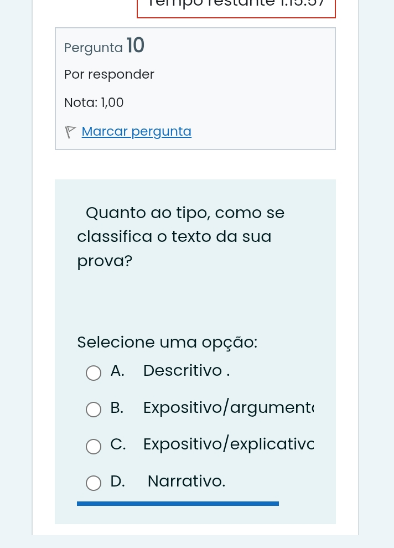Click the blue horizontal scrollbar under answers
The height and width of the screenshot is (548, 394).
point(178,504)
